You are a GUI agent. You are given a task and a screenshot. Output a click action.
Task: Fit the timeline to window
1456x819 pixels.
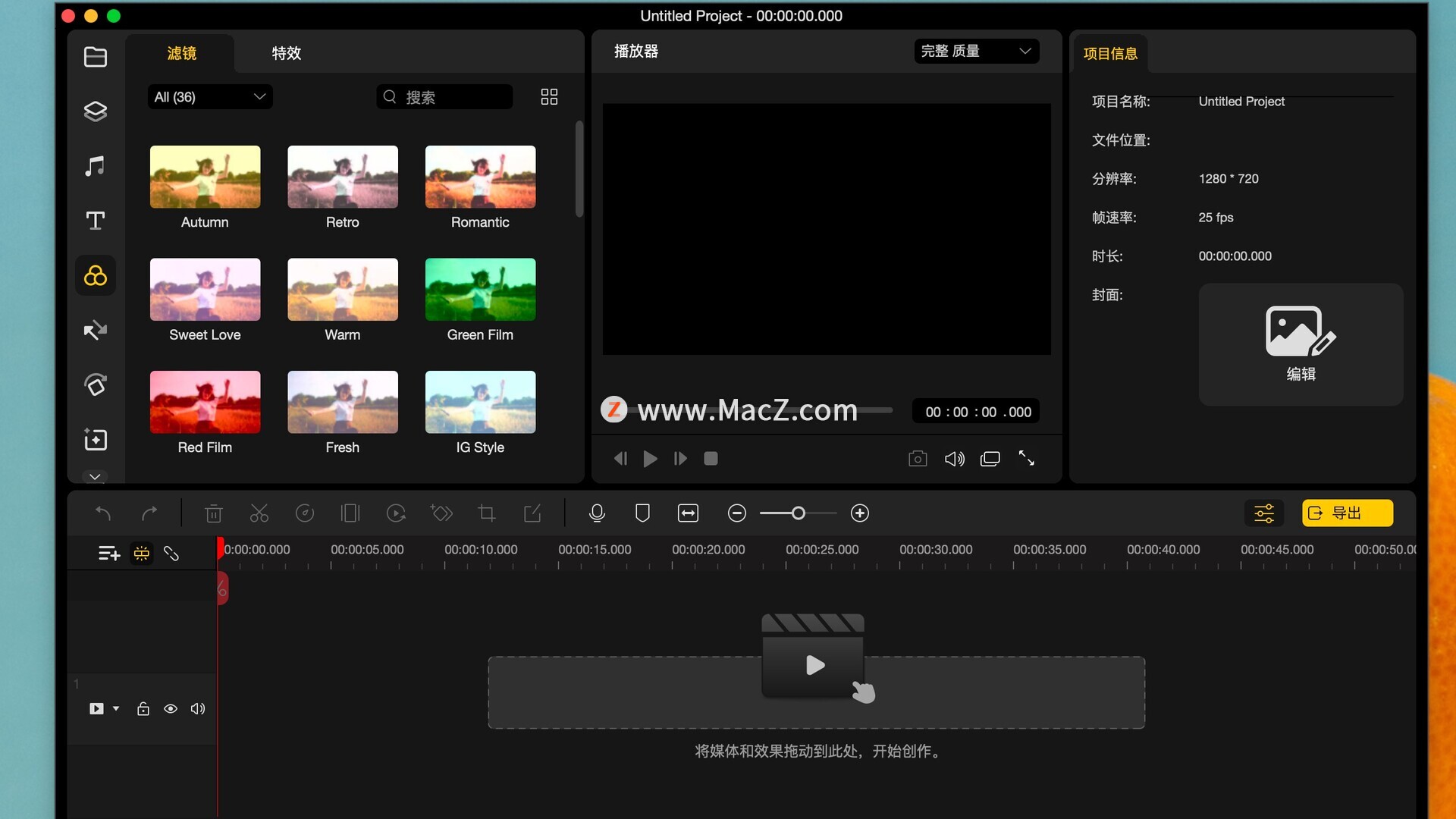point(688,513)
